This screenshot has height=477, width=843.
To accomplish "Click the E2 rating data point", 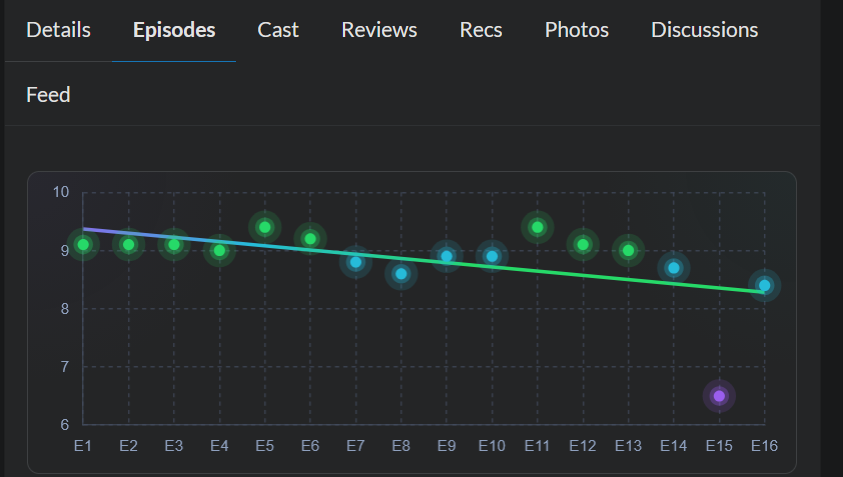I will pos(128,245).
